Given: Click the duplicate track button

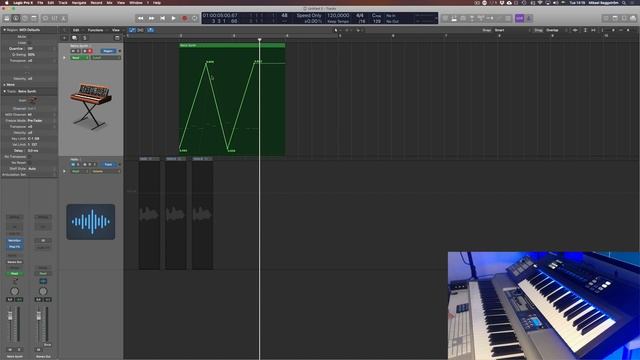Looking at the screenshot, I should pos(74,38).
